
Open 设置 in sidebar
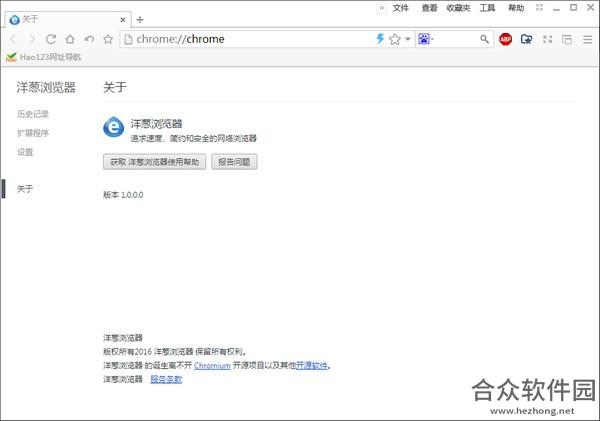point(25,152)
